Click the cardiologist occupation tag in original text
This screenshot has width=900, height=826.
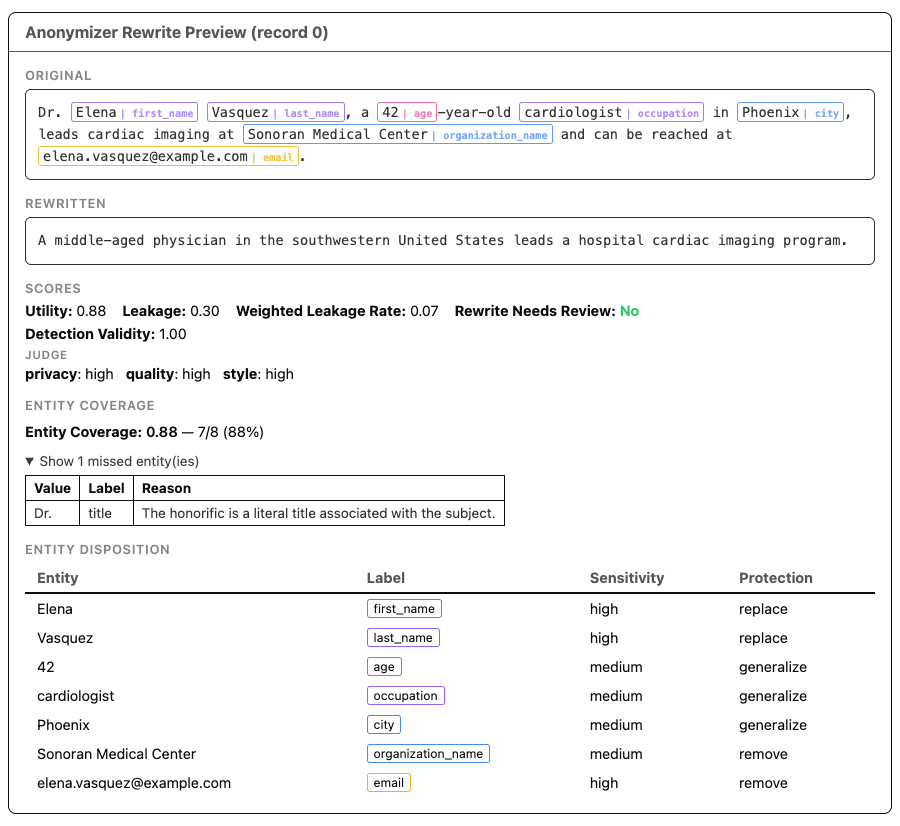tap(611, 113)
